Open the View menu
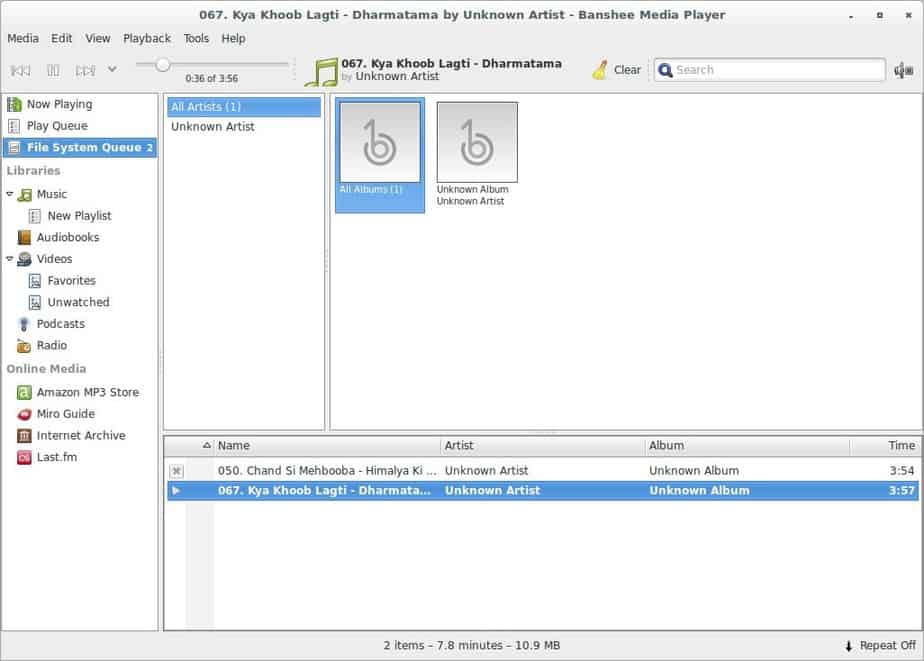The width and height of the screenshot is (924, 661). (98, 38)
